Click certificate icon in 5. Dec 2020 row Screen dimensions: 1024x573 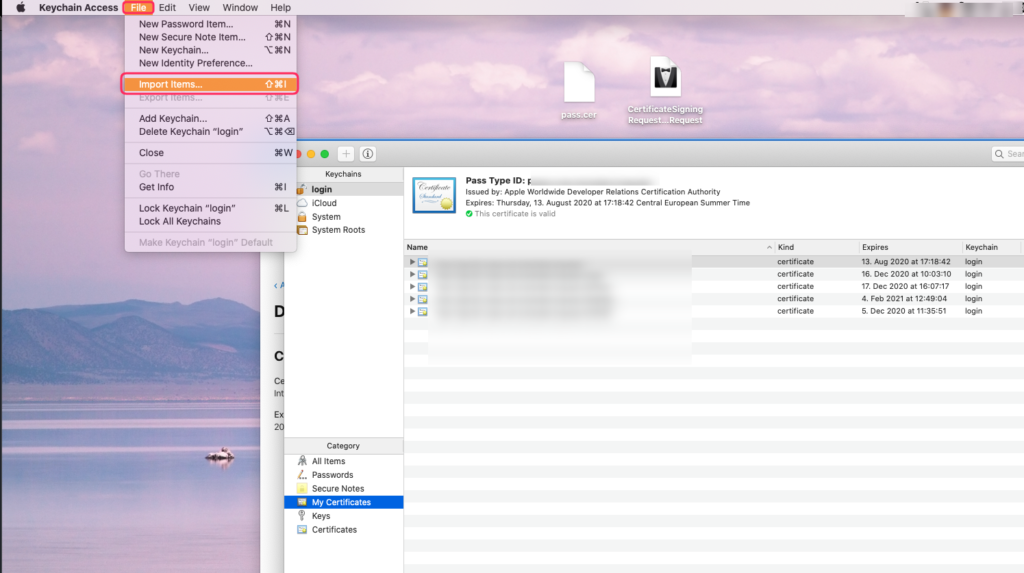(423, 312)
